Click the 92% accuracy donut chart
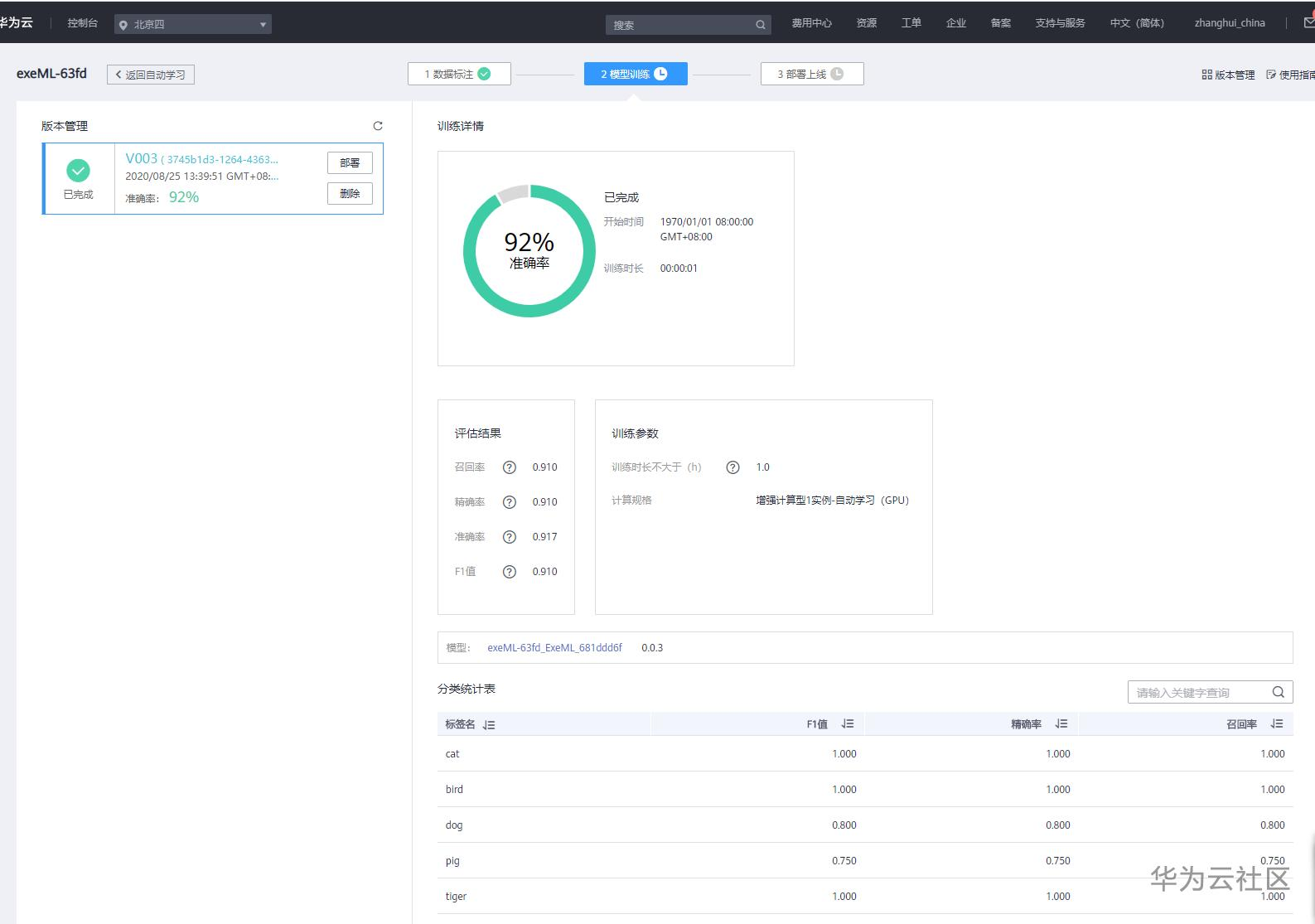Screen dimensions: 1315x924 point(529,250)
